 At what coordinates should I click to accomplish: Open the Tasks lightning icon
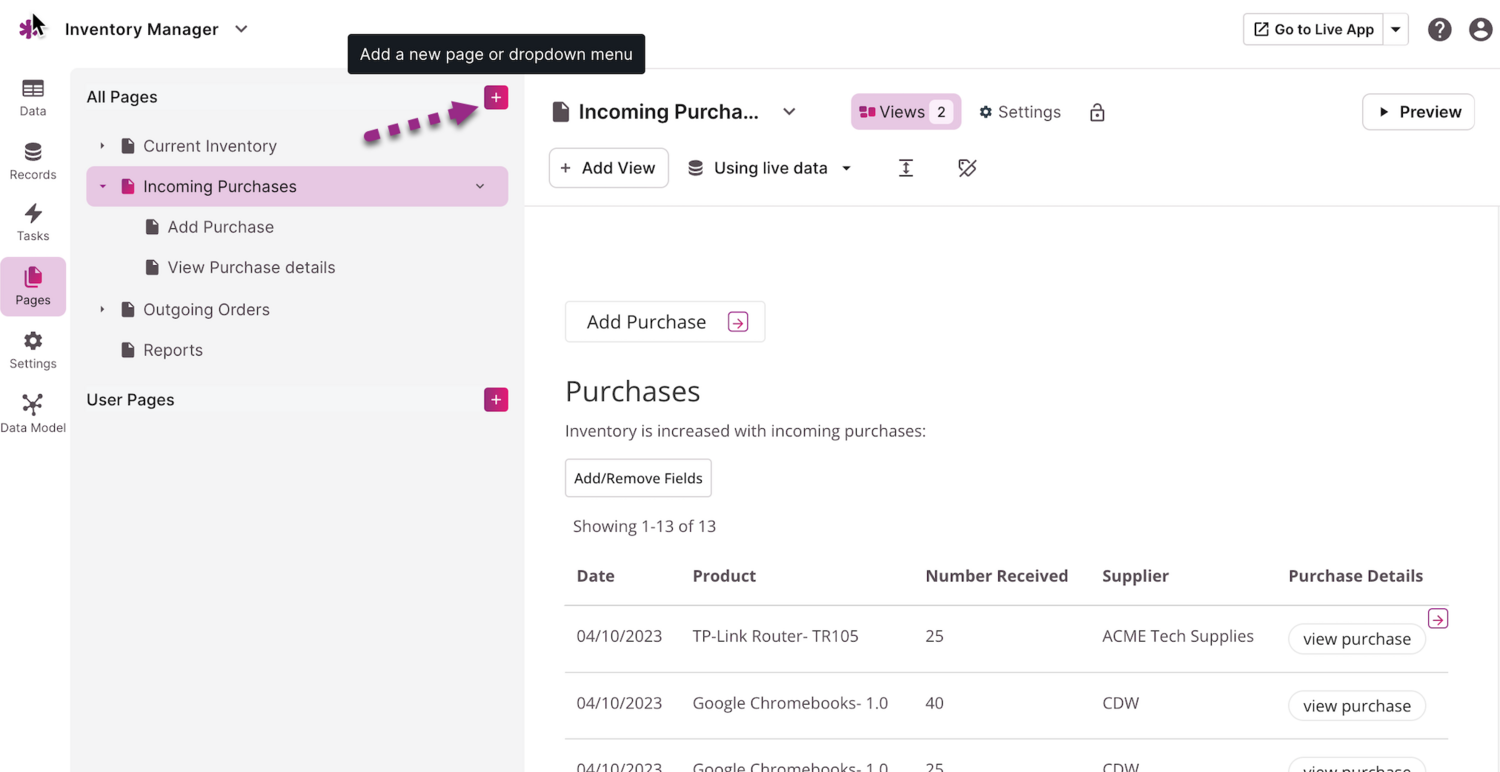[33, 222]
